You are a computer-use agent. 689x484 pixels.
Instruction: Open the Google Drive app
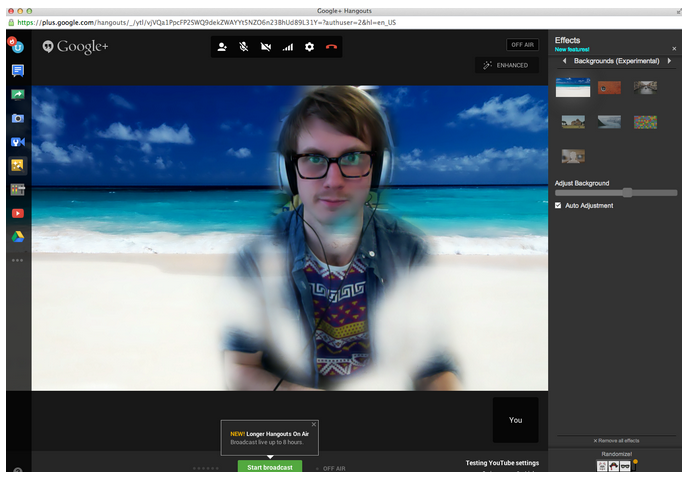18,237
